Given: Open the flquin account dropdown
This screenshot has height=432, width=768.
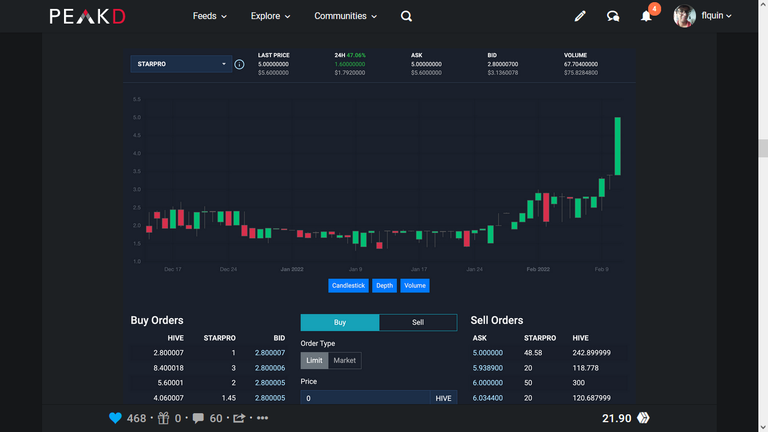Looking at the screenshot, I should pyautogui.click(x=716, y=16).
